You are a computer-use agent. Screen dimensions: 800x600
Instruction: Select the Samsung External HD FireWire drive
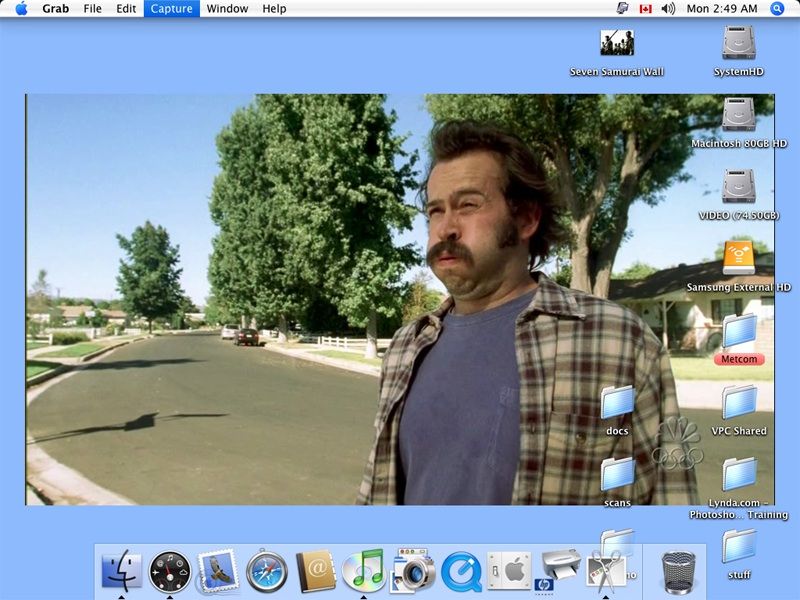(x=738, y=258)
